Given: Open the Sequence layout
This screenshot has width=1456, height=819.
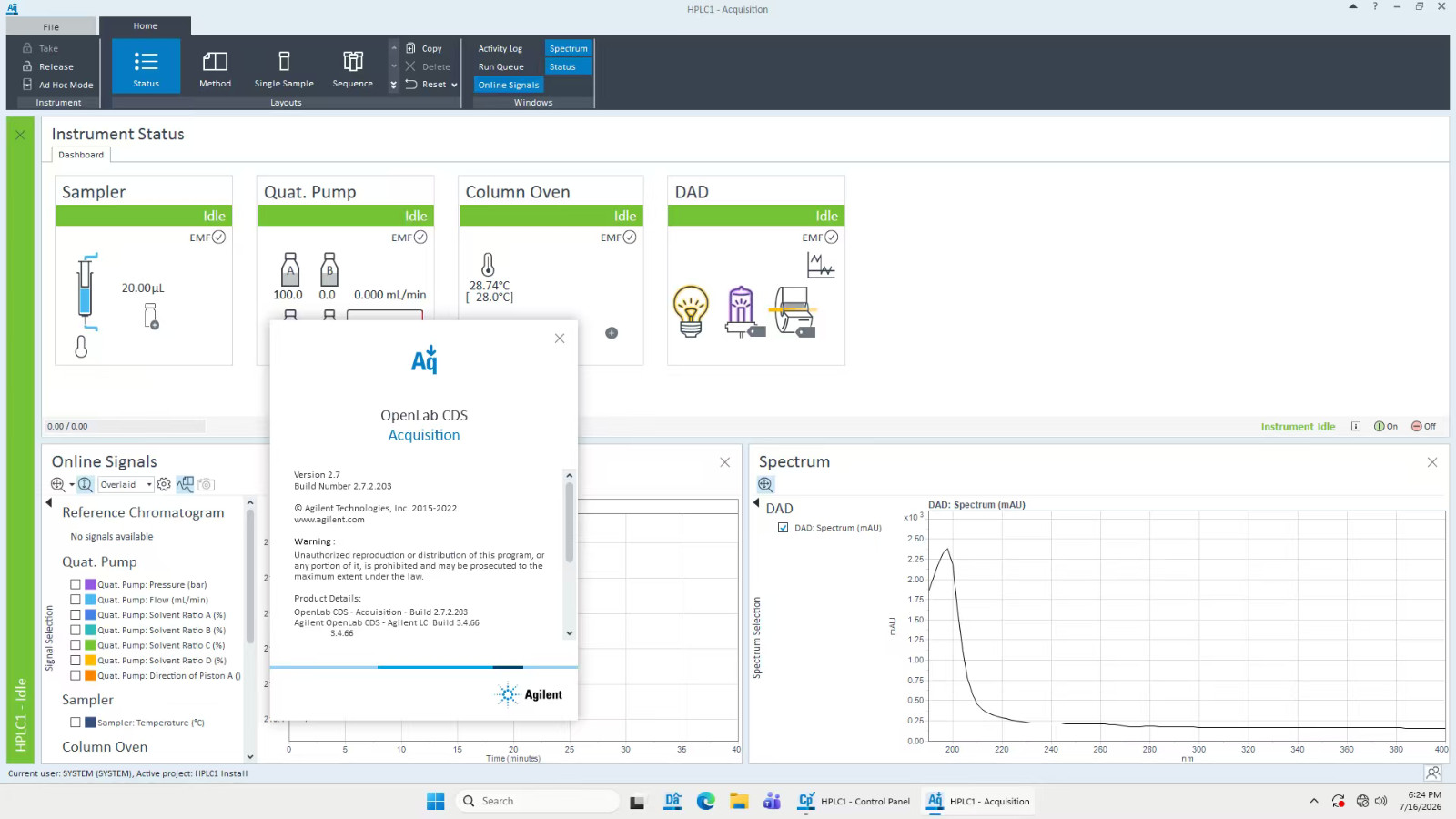Looking at the screenshot, I should pyautogui.click(x=352, y=66).
